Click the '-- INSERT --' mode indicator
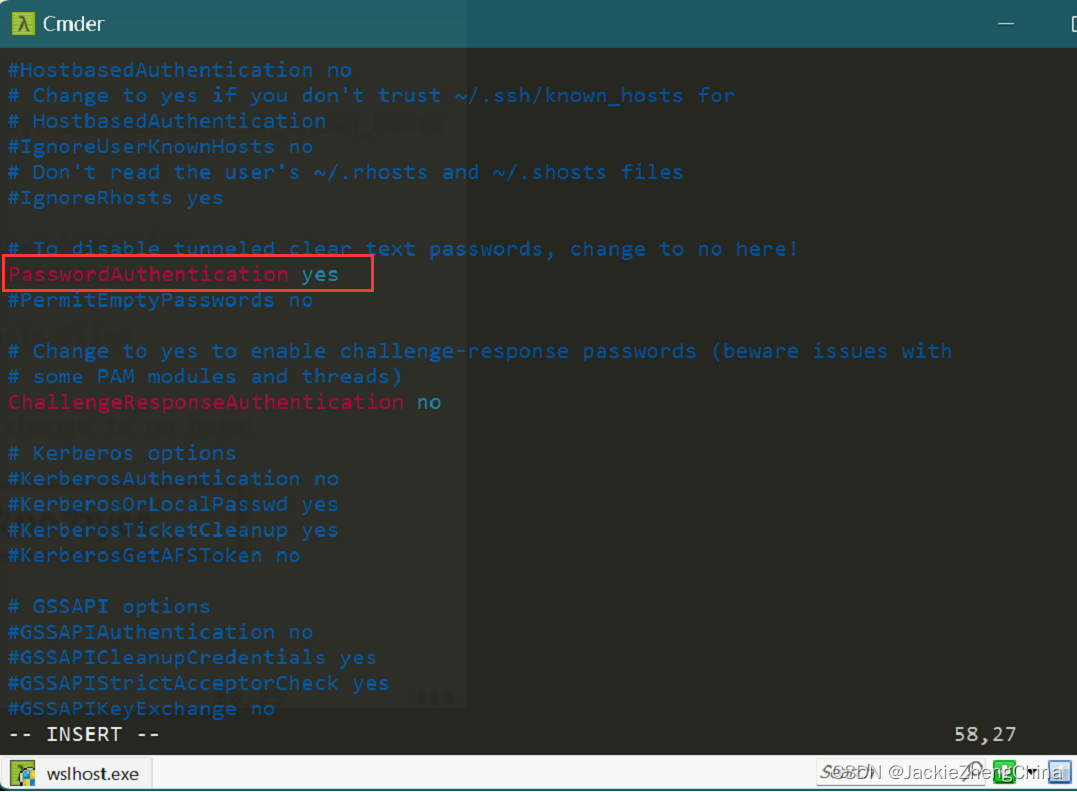Image resolution: width=1077 pixels, height=792 pixels. 84,734
